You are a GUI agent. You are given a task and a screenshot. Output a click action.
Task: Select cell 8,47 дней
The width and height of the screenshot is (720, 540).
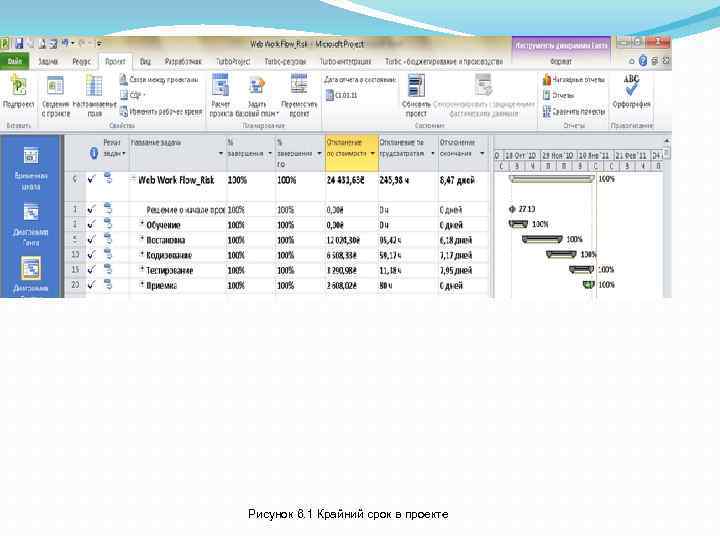point(463,186)
